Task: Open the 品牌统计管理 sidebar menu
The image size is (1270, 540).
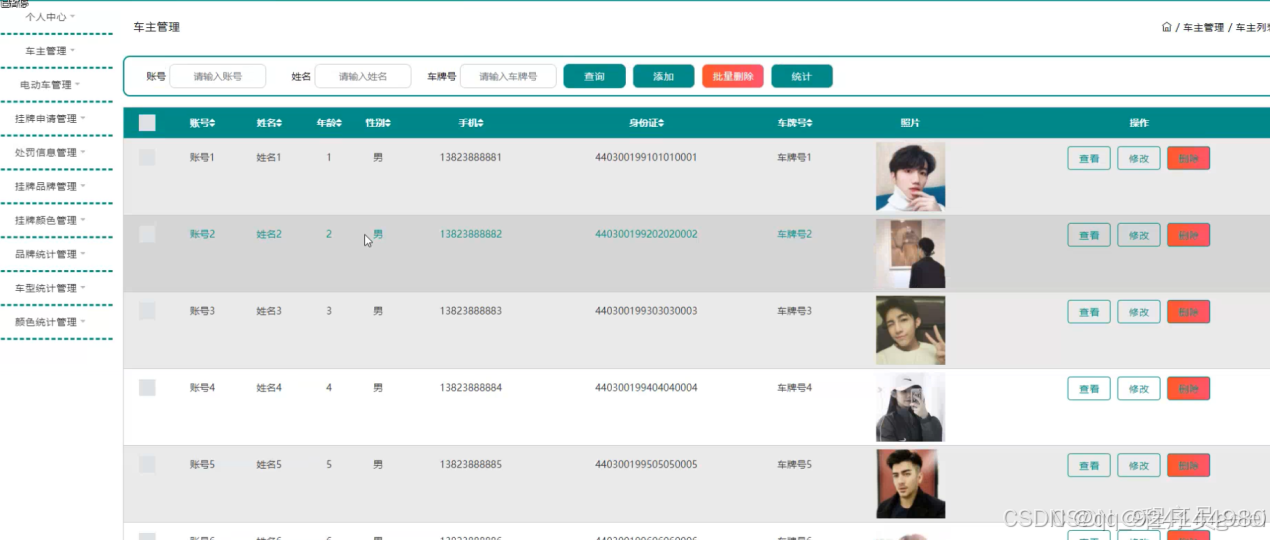Action: (51, 254)
